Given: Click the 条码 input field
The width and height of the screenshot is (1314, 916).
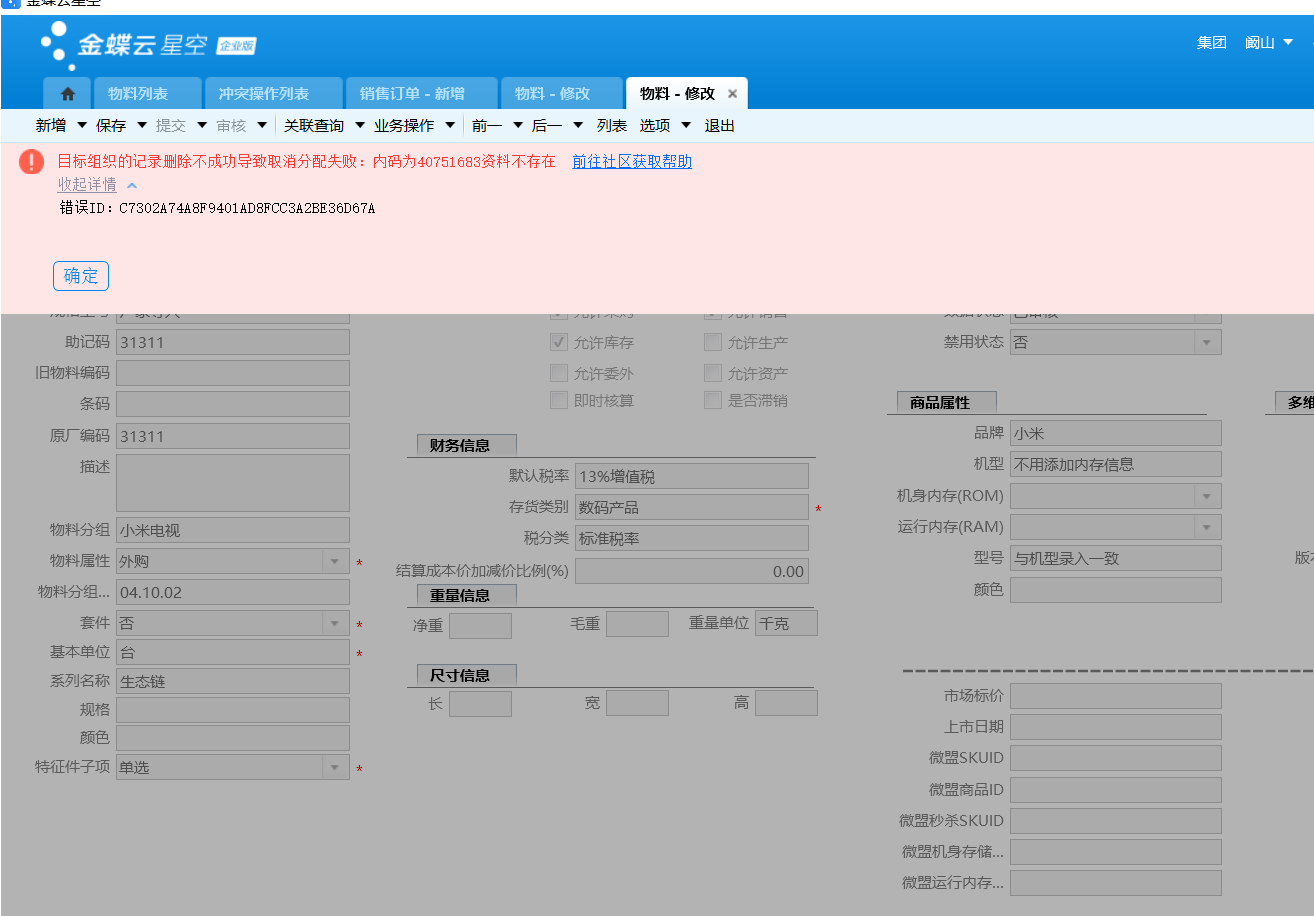Looking at the screenshot, I should pyautogui.click(x=233, y=404).
